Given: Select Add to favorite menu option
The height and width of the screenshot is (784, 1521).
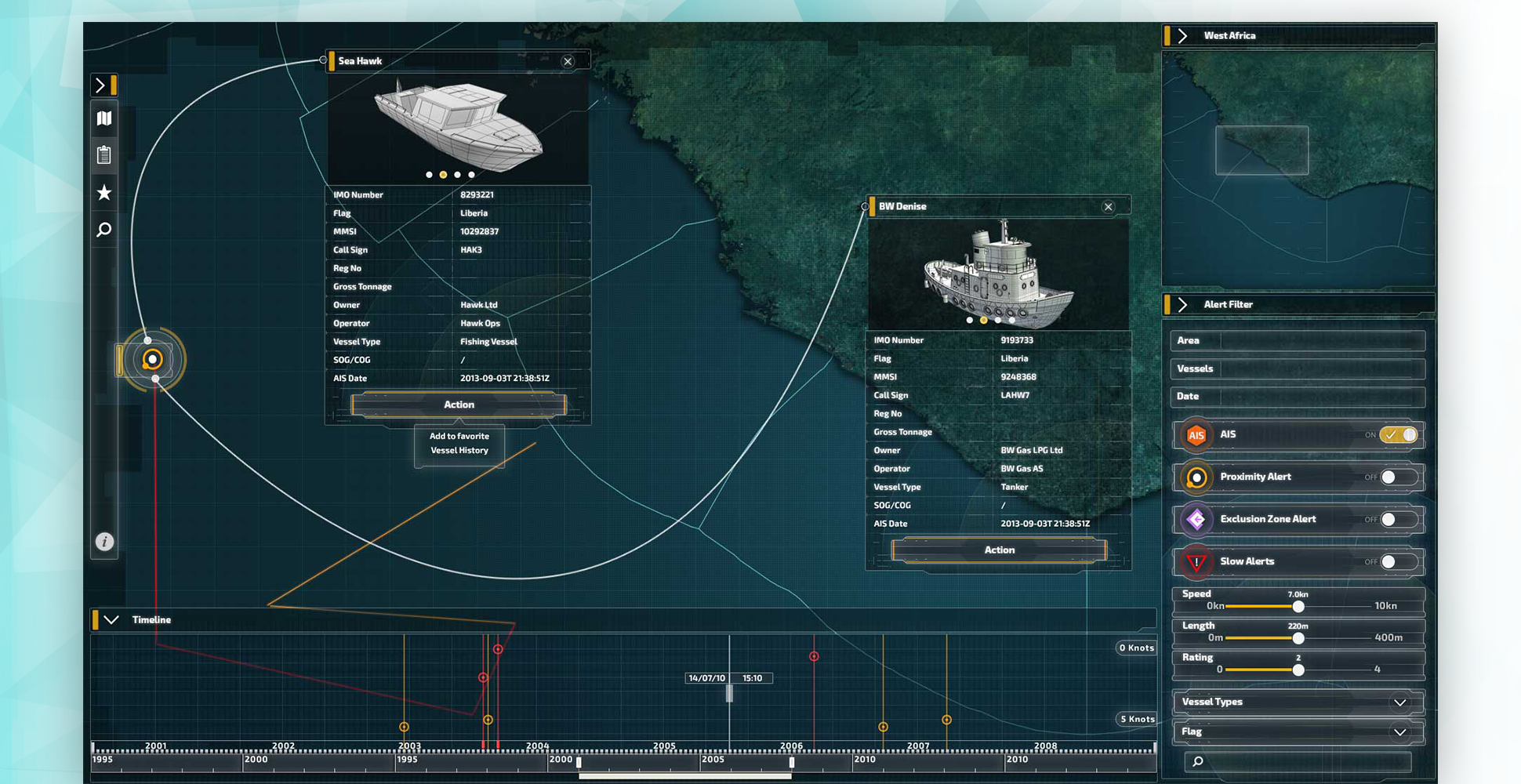Looking at the screenshot, I should pos(459,436).
